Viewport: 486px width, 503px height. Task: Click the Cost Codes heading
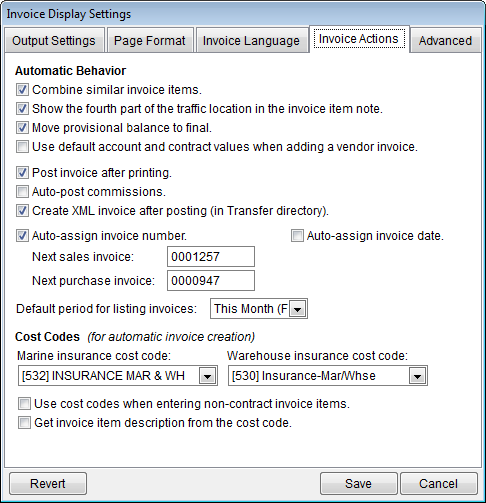pyautogui.click(x=47, y=337)
